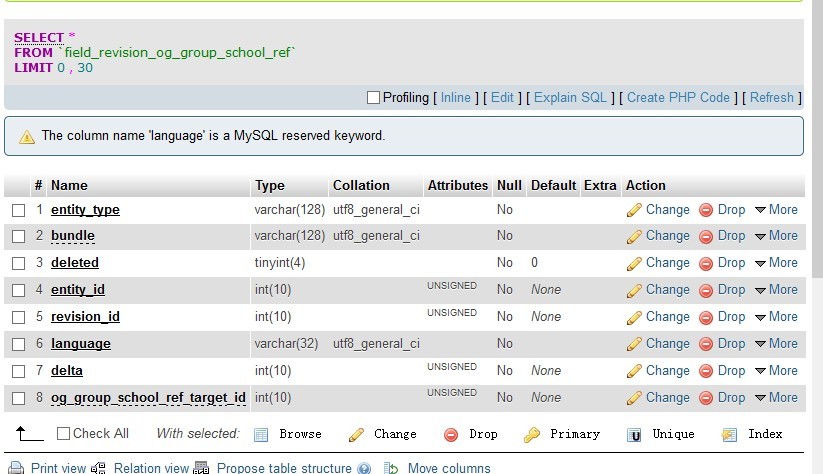
Task: Click the pencil icon beside bottom Change
Action: click(x=356, y=435)
